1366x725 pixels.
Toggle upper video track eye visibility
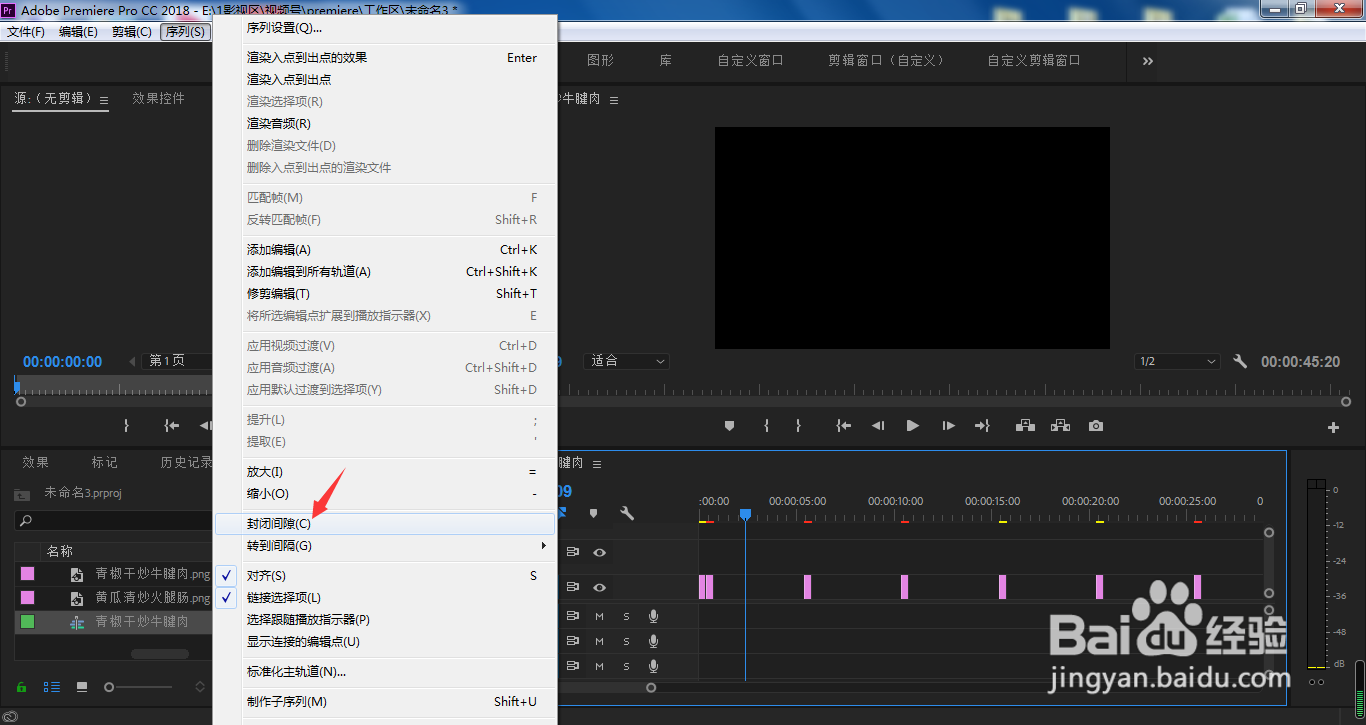pyautogui.click(x=599, y=552)
